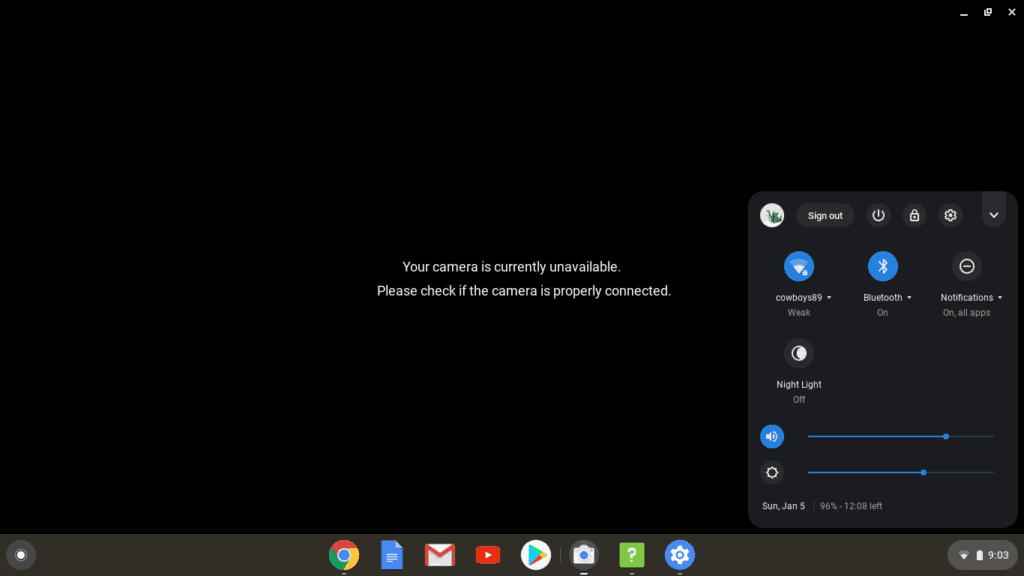
Task: Open the lock screen from quick settings
Action: (914, 215)
